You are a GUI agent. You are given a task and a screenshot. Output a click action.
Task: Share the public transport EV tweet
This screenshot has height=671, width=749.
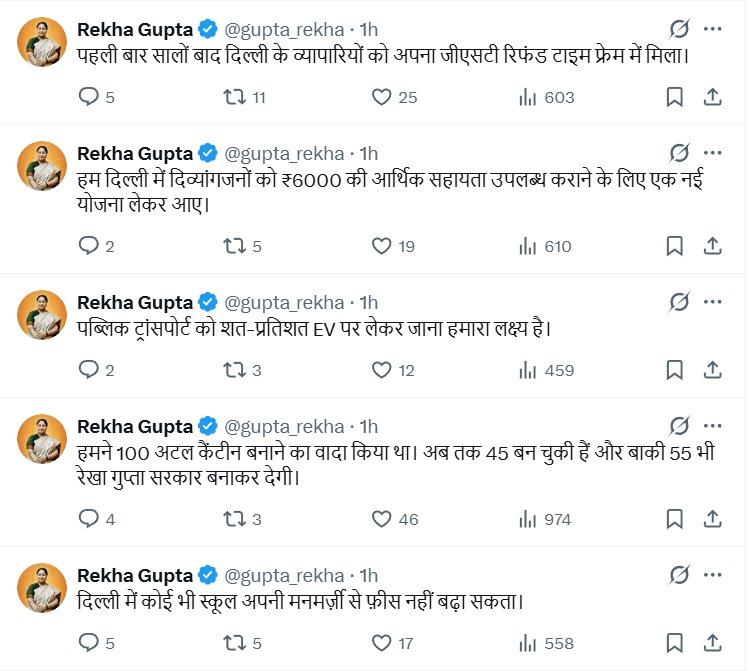click(x=713, y=370)
